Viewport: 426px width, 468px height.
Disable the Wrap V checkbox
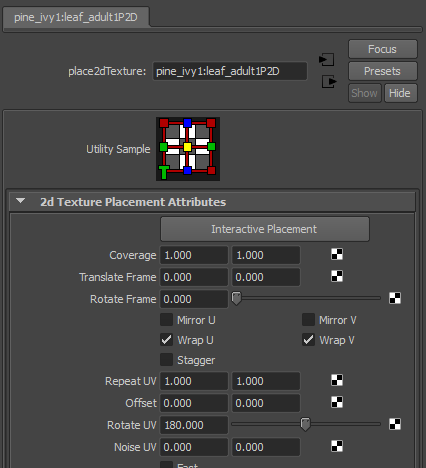(308, 340)
